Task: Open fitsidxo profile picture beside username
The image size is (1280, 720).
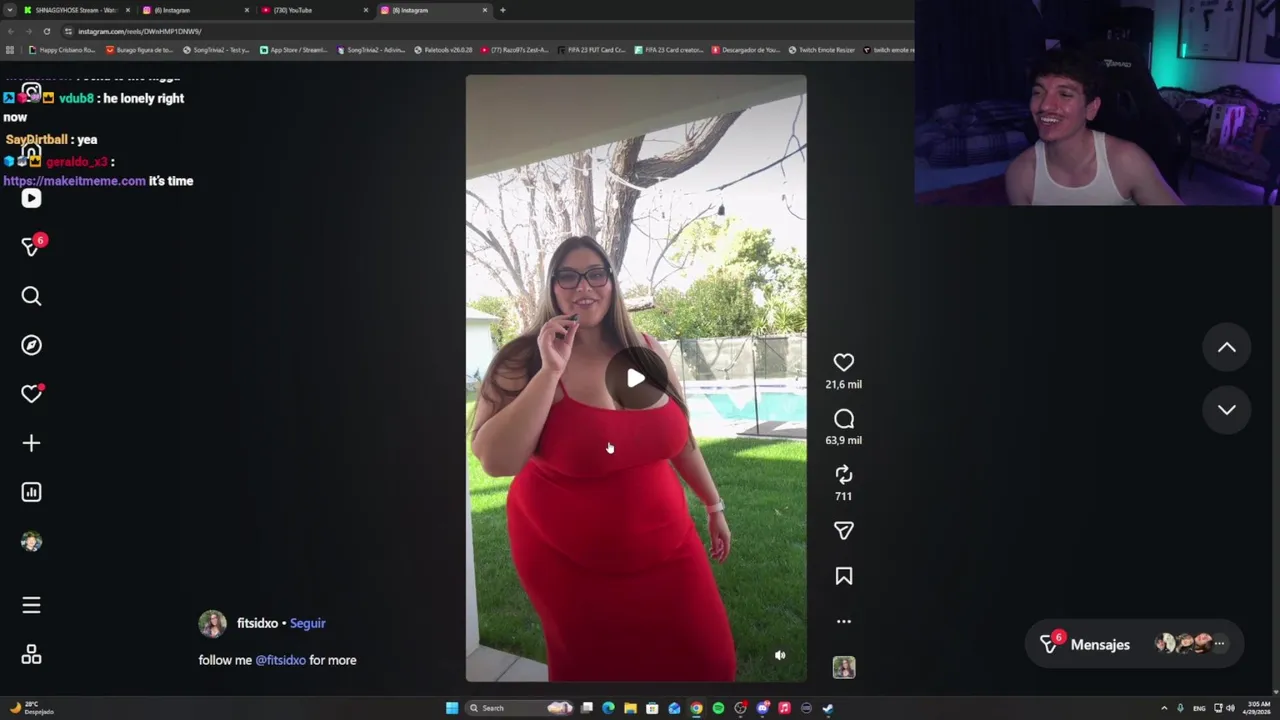Action: point(212,624)
